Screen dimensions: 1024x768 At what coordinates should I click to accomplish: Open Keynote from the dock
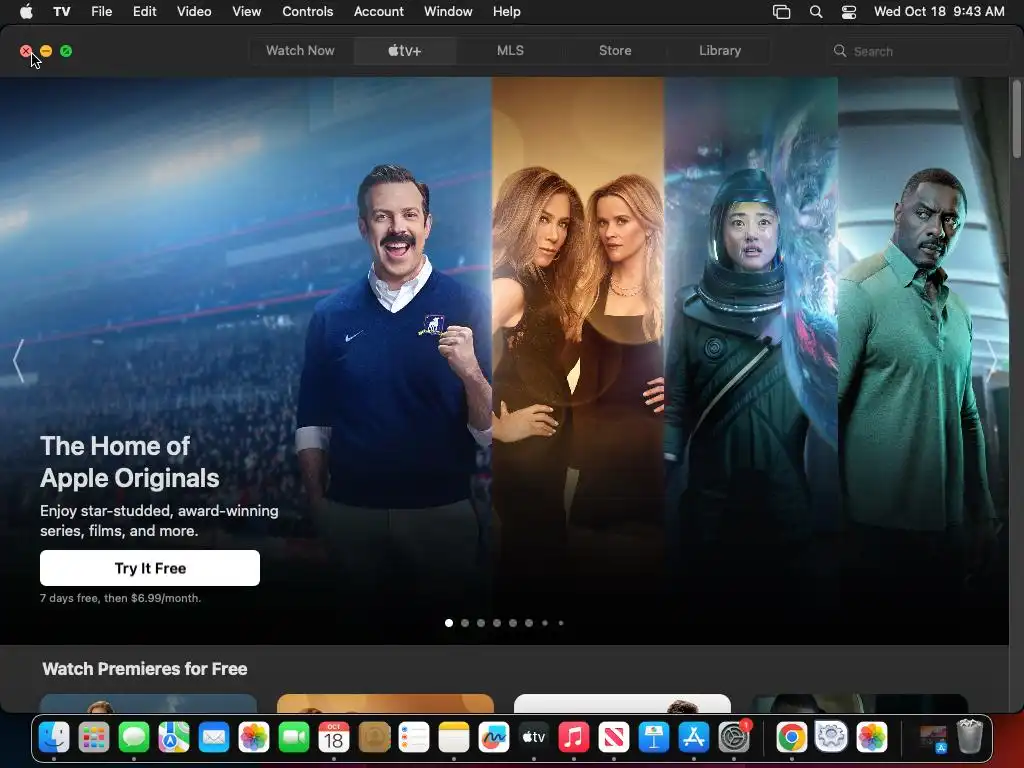tap(654, 737)
